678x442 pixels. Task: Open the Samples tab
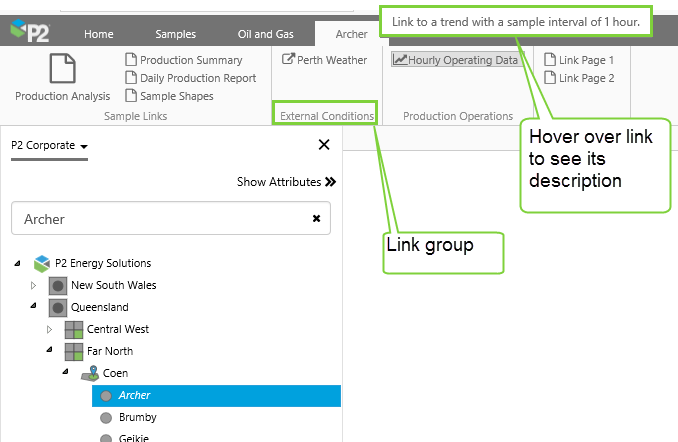(175, 34)
